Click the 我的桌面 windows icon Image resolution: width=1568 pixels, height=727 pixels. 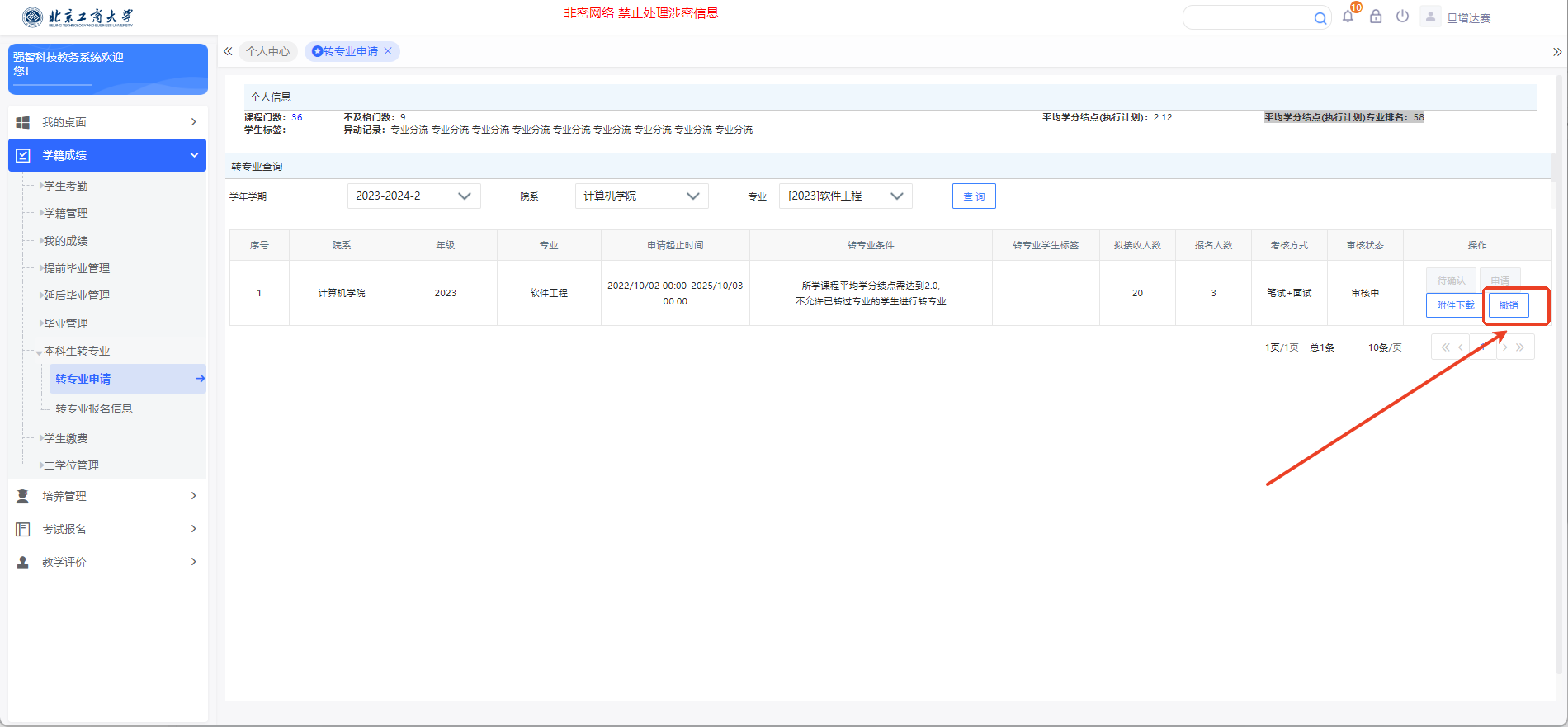click(x=23, y=122)
